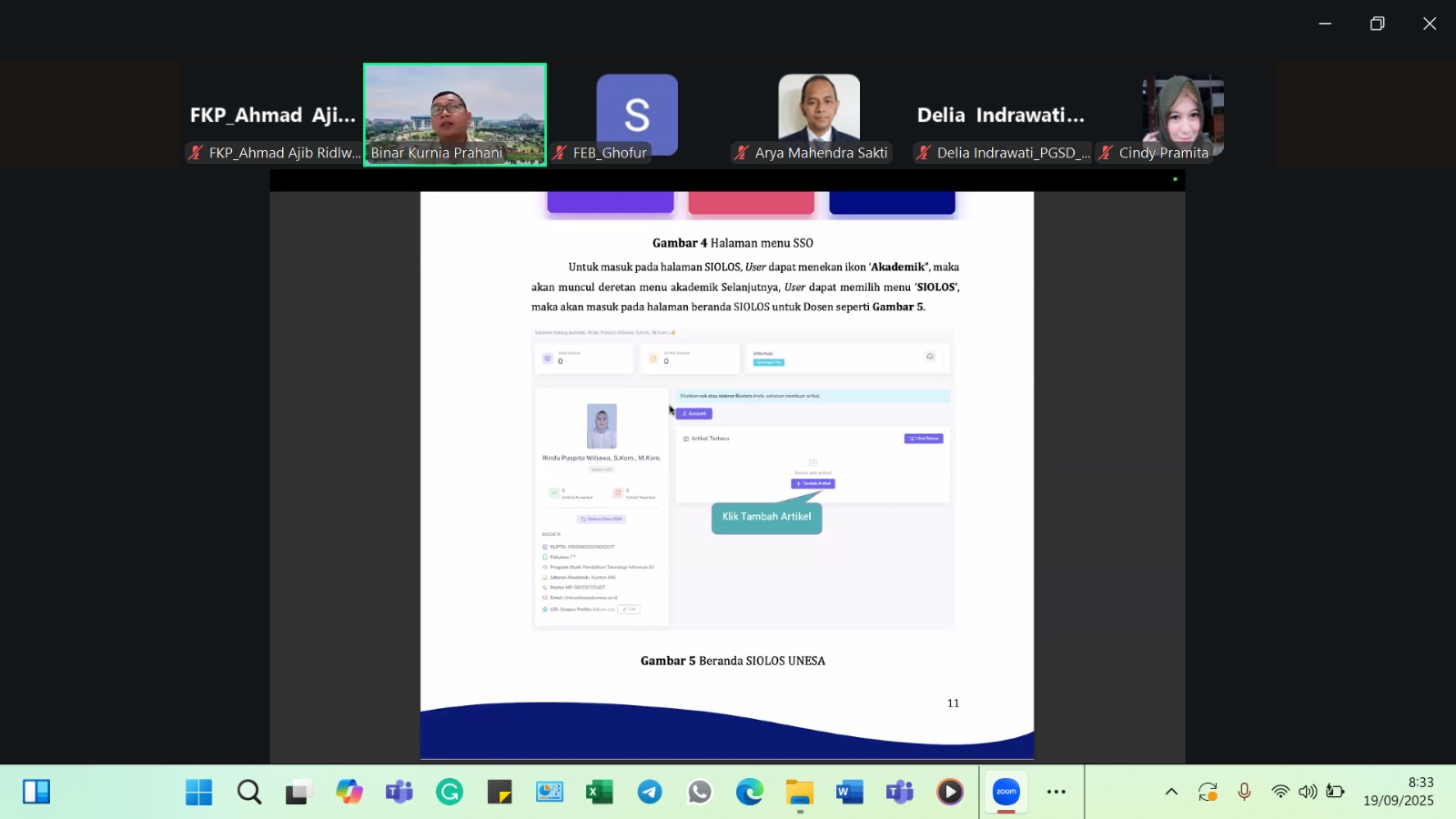Expand the hidden system tray icons chevron
Viewport: 1456px width, 819px height.
tap(1171, 792)
